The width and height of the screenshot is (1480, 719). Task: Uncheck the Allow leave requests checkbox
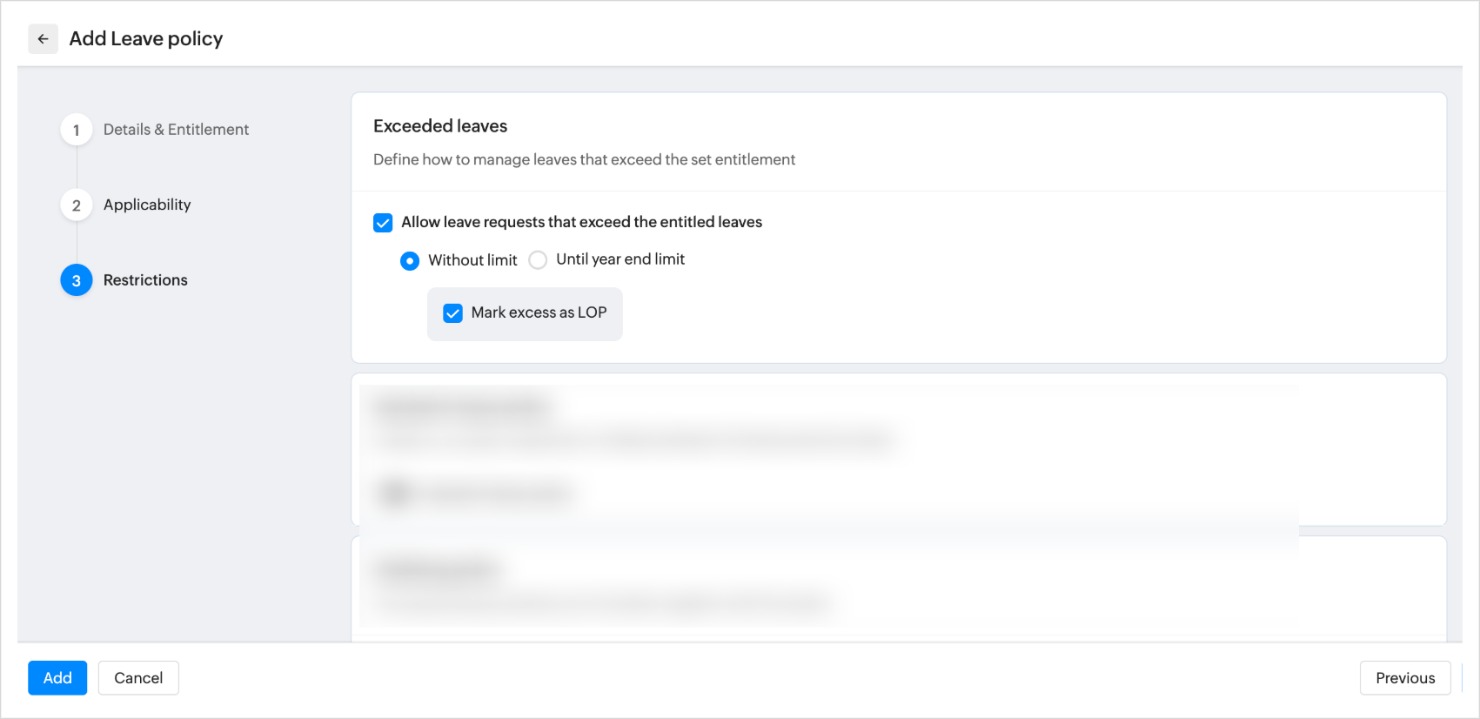(x=383, y=223)
